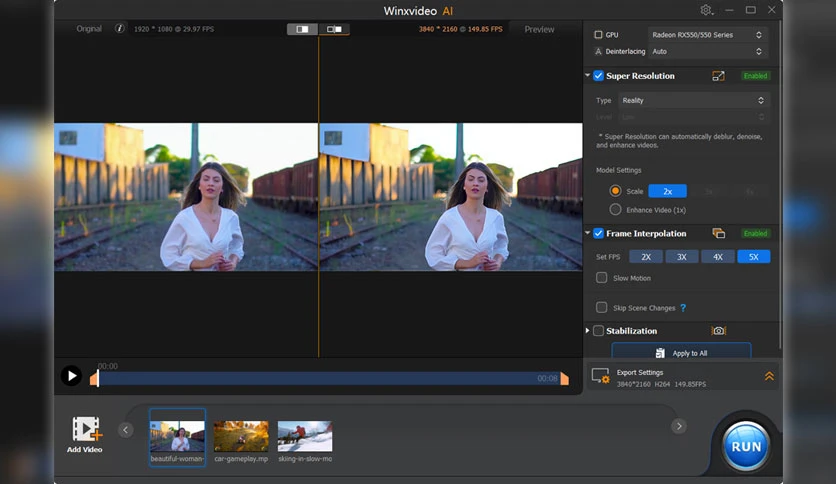Viewport: 836px width, 484px height.
Task: Go to next videos in the list
Action: [679, 426]
